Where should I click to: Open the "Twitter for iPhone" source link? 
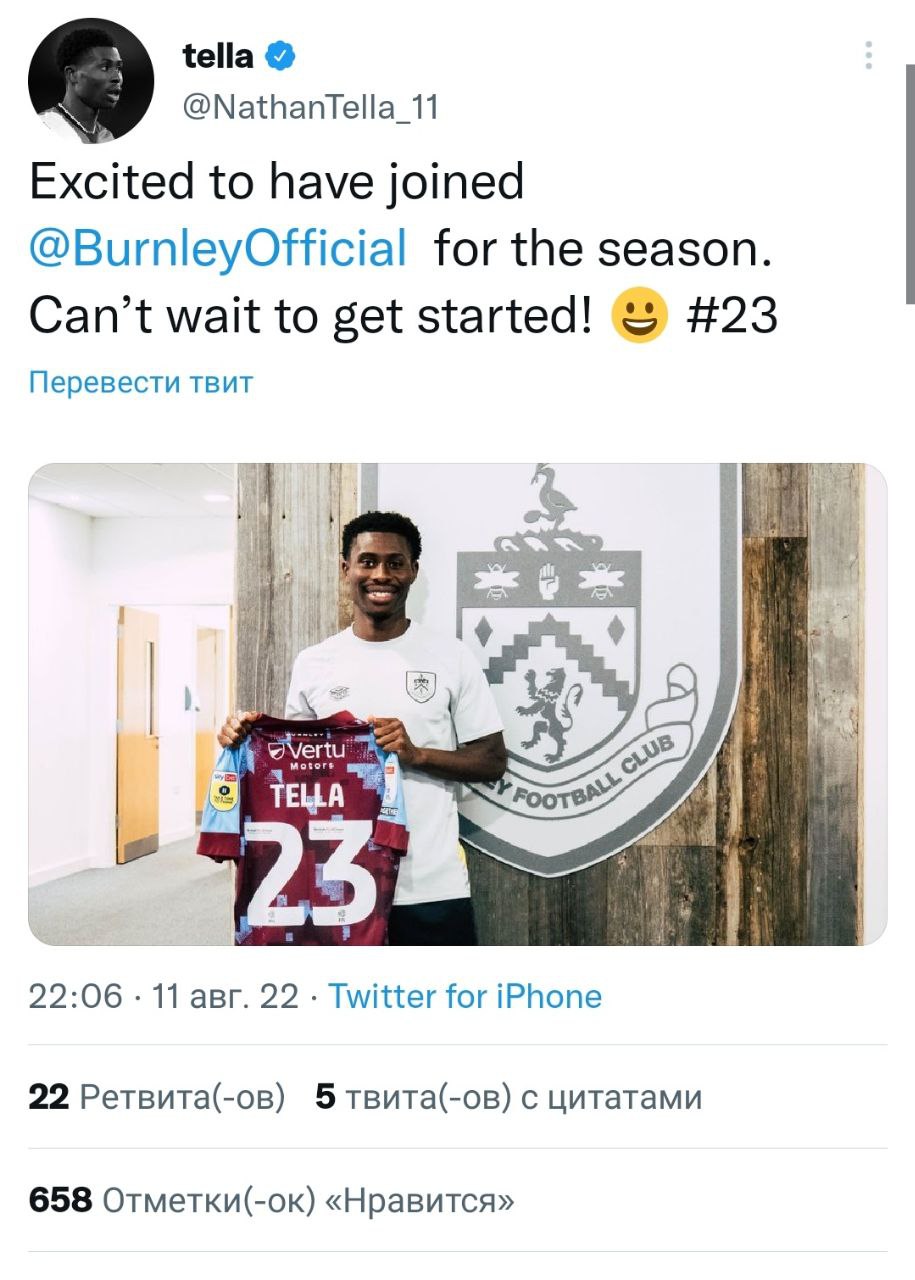465,996
